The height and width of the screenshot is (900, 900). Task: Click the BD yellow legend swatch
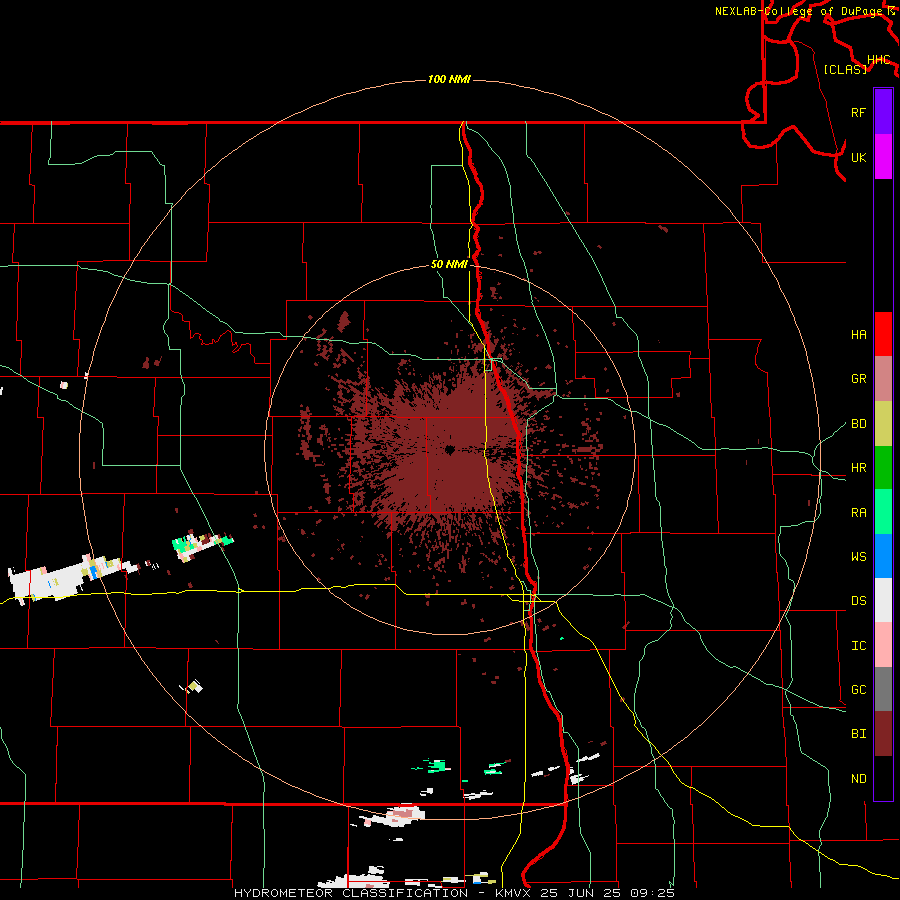point(883,423)
